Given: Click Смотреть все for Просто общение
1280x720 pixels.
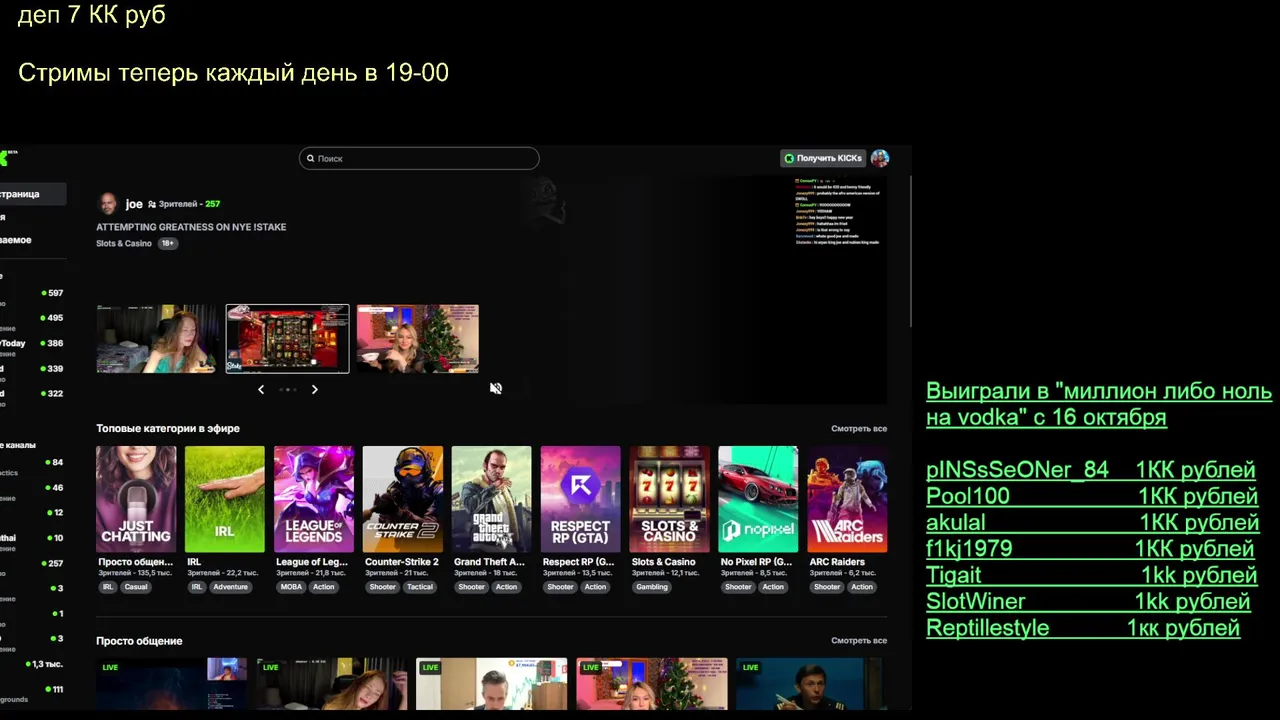Looking at the screenshot, I should click(x=859, y=640).
